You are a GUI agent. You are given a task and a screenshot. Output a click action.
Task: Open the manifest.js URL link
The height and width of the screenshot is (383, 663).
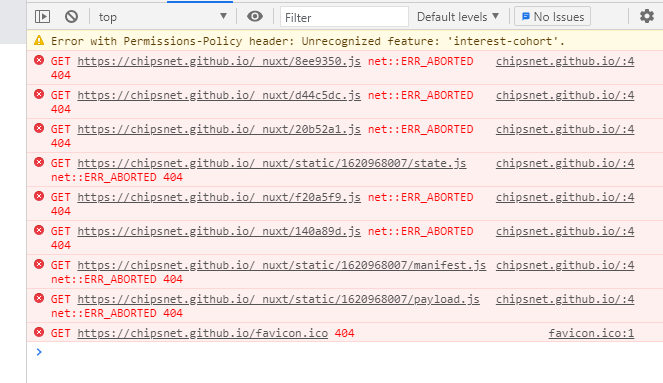coord(282,265)
